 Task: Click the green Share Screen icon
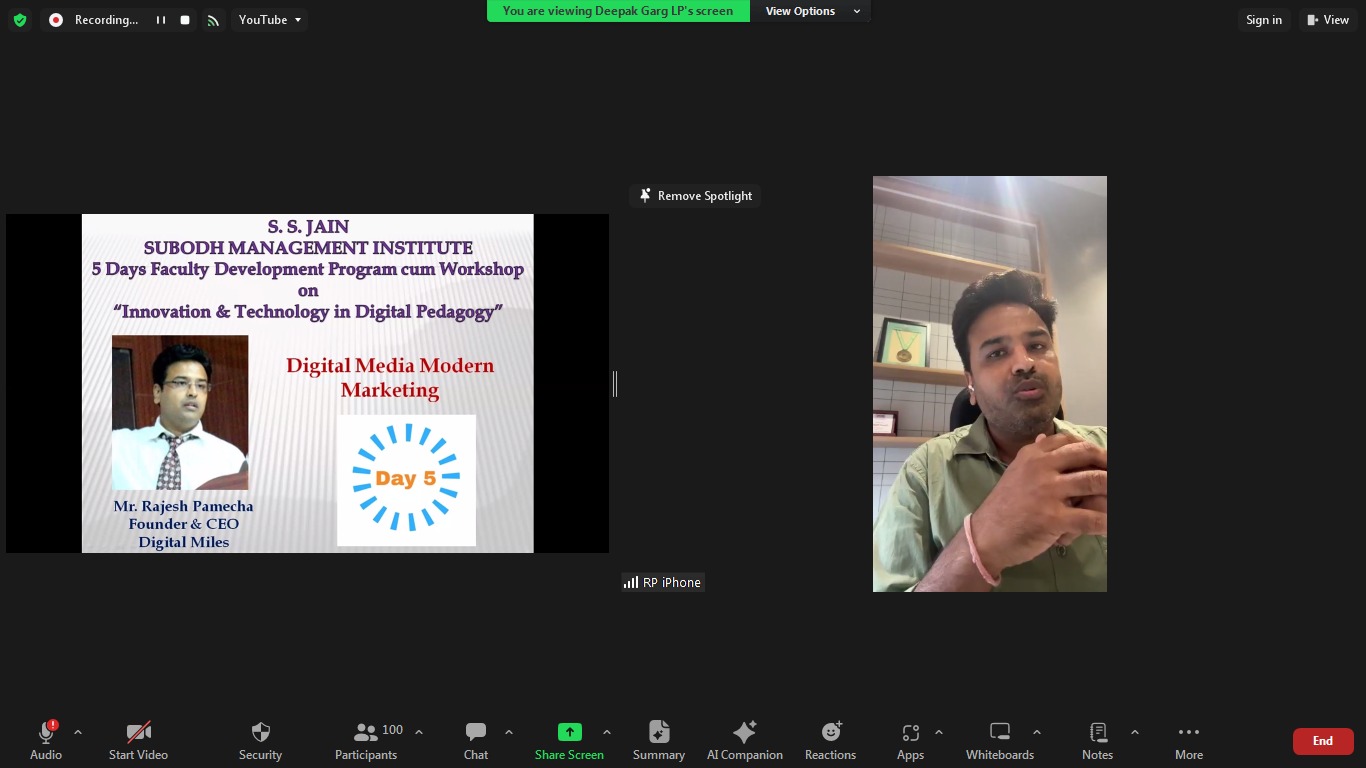(569, 732)
